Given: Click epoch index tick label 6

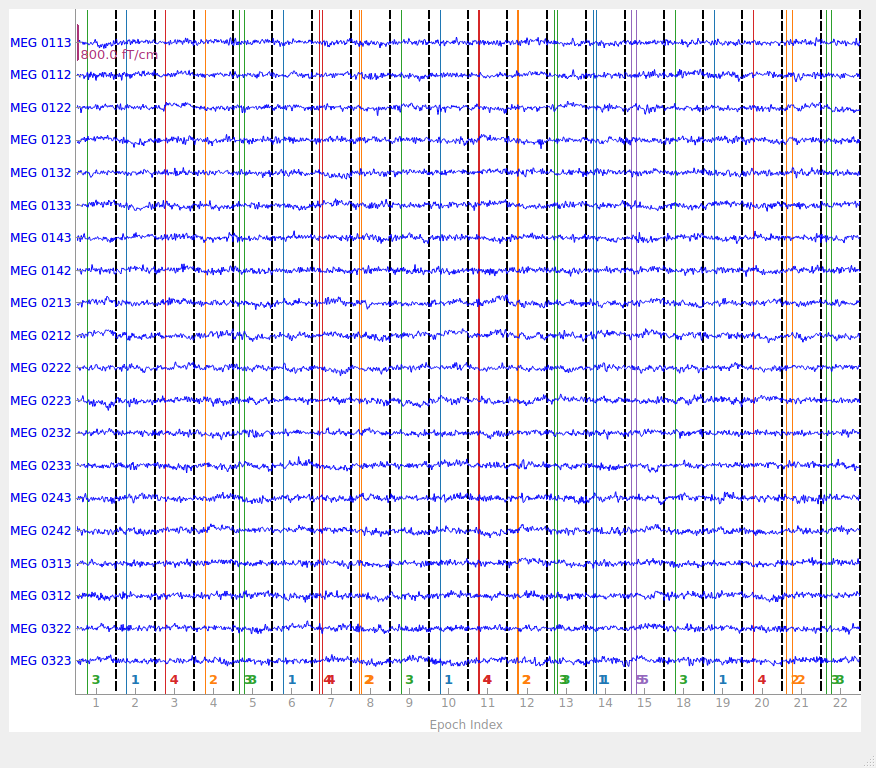Looking at the screenshot, I should (292, 703).
